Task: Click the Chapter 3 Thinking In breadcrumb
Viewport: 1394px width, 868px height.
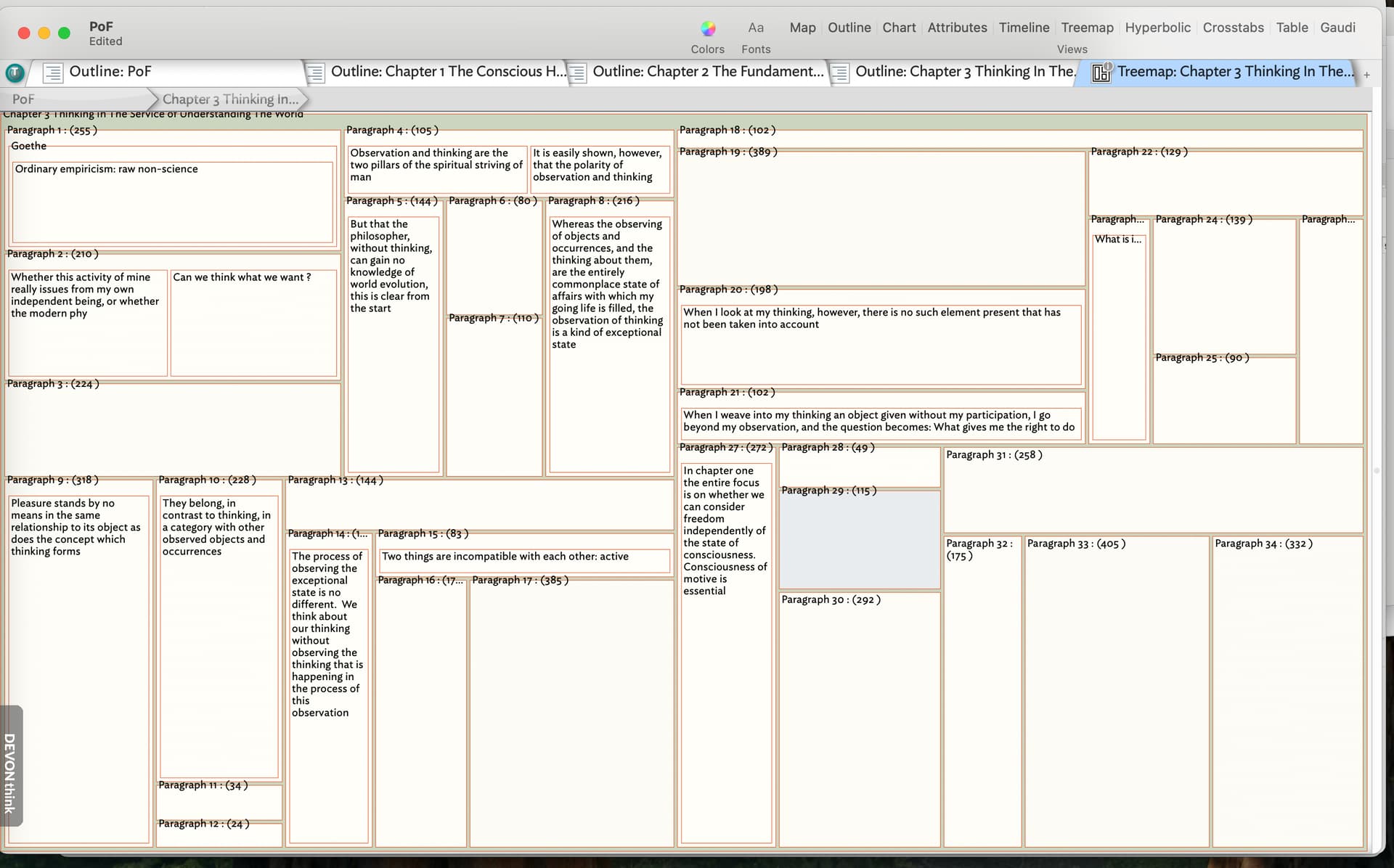Action: coord(230,99)
